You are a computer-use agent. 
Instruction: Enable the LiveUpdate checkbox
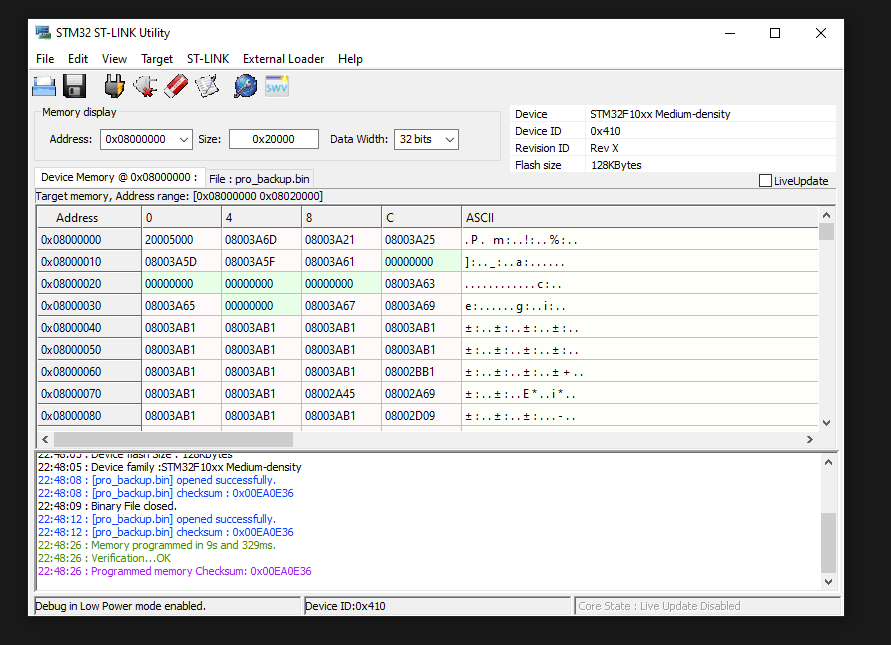click(x=765, y=181)
